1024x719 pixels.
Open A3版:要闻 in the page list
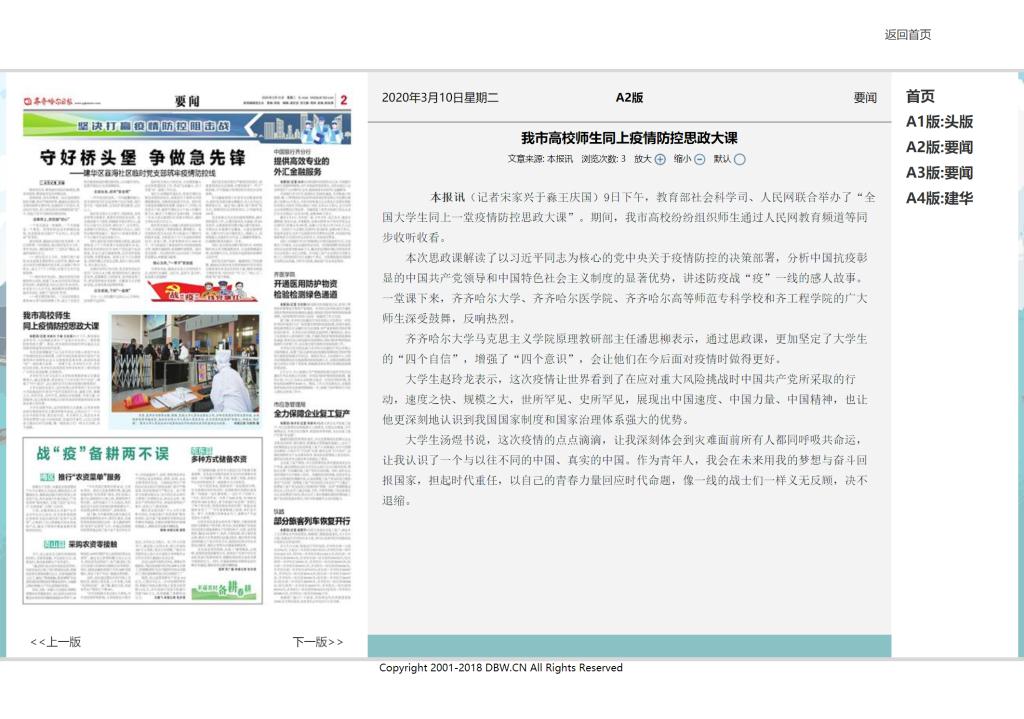(939, 173)
